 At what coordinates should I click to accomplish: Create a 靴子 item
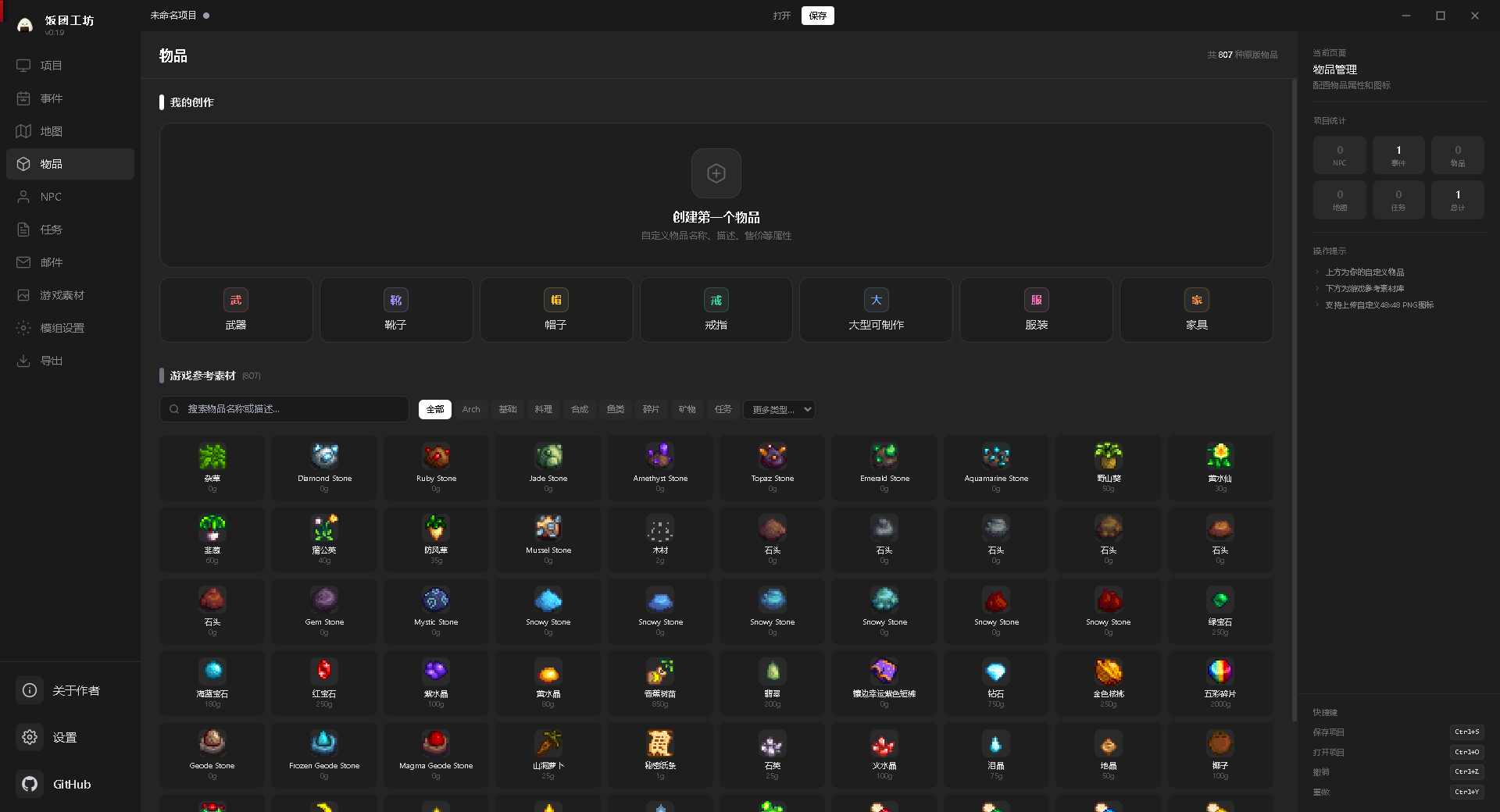coord(396,310)
